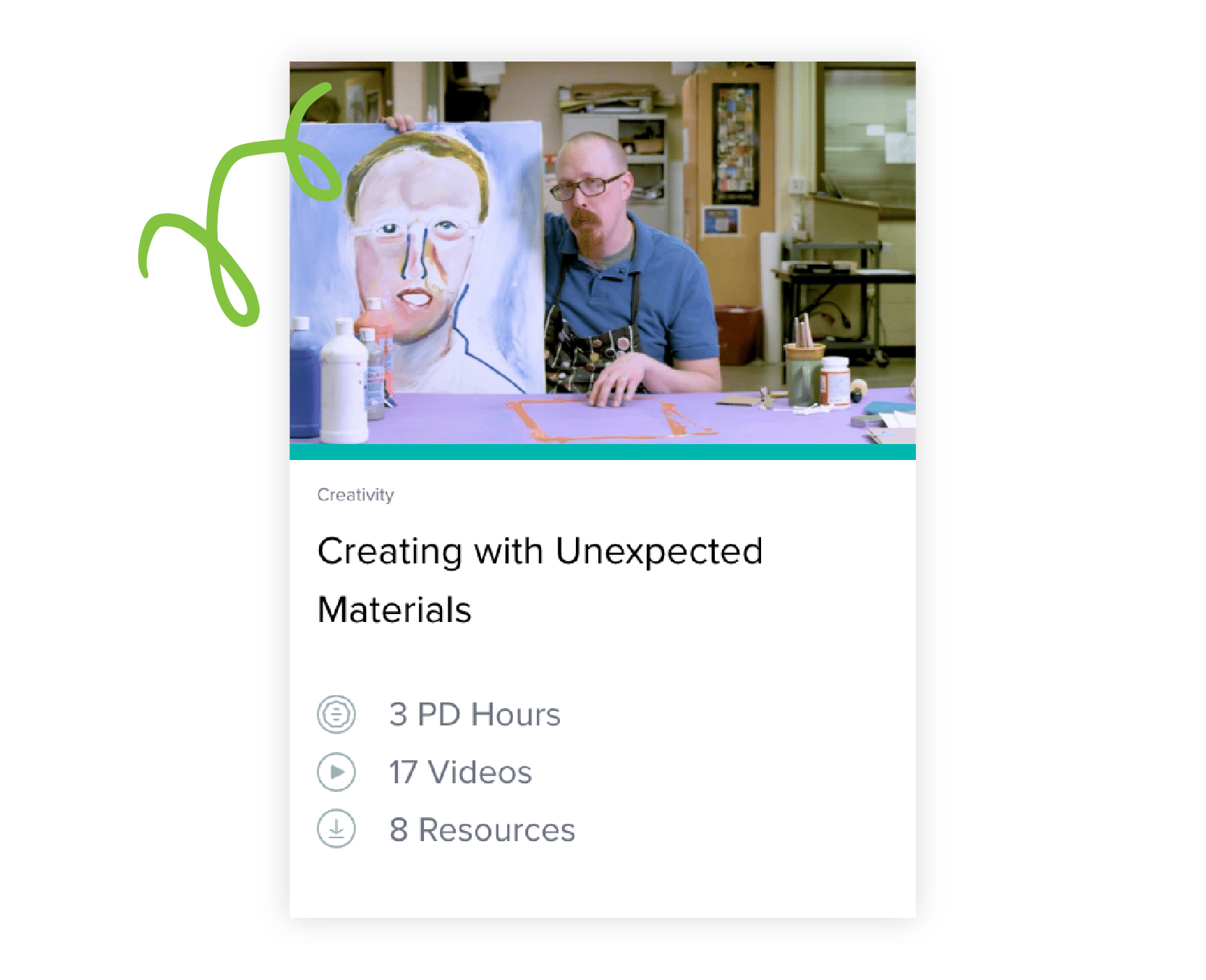Screen dimensions: 1206x980
Task: Click the white paint bottle in the image
Action: click(x=344, y=382)
